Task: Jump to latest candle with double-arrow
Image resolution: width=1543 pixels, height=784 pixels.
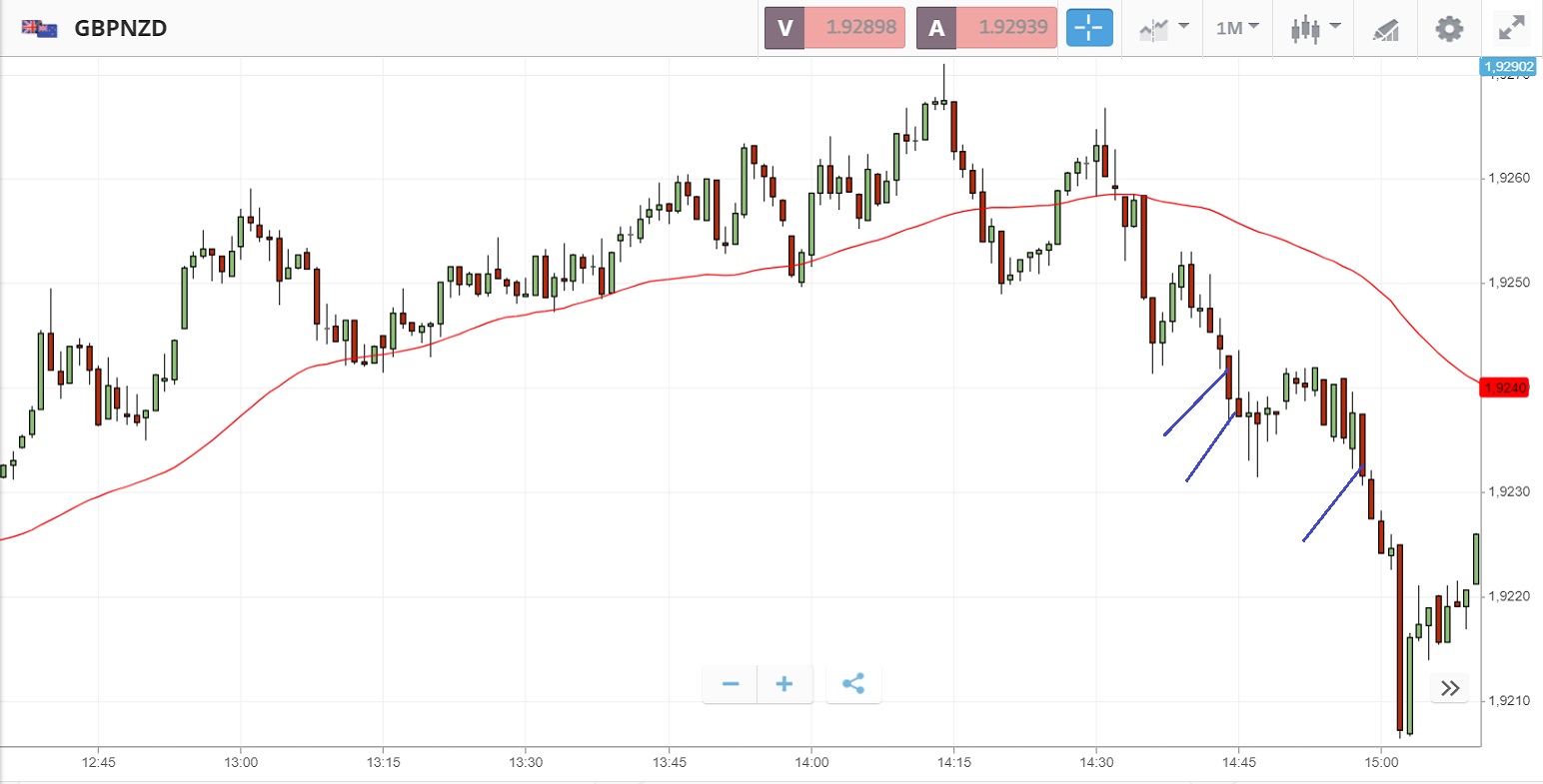Action: tap(1450, 688)
